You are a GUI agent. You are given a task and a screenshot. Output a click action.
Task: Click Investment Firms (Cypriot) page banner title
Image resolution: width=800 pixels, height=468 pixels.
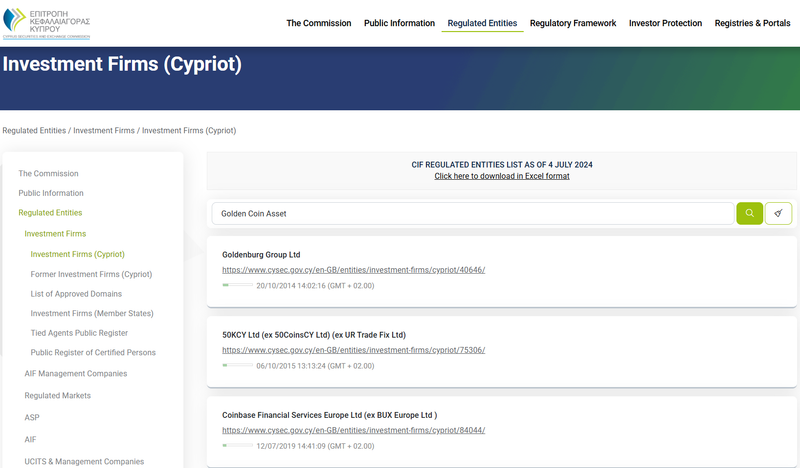(x=122, y=64)
